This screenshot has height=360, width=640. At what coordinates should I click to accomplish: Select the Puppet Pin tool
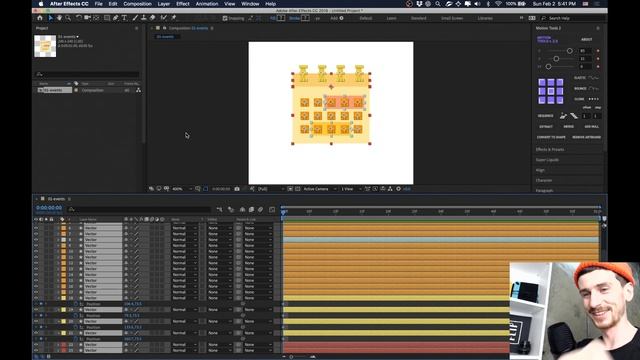click(173, 18)
